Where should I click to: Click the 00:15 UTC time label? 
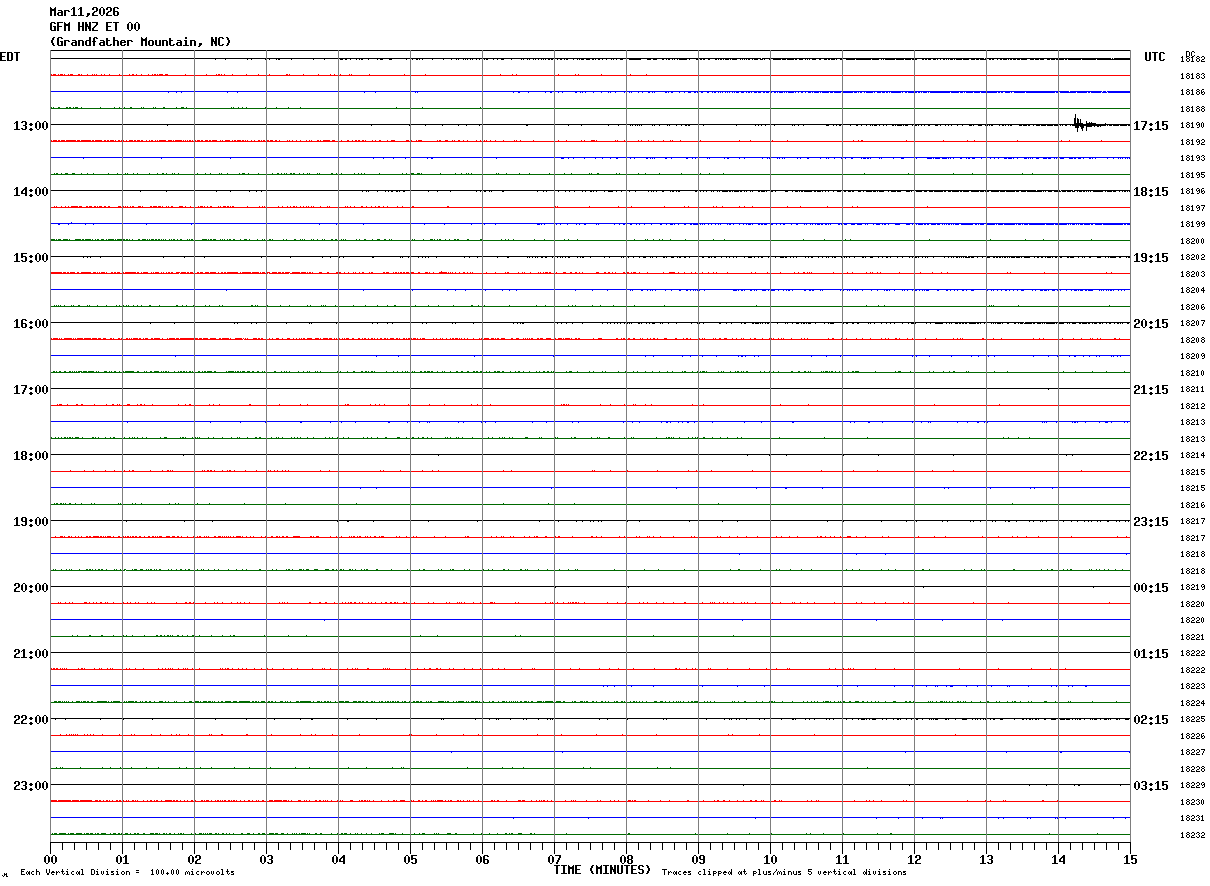pyautogui.click(x=1151, y=588)
